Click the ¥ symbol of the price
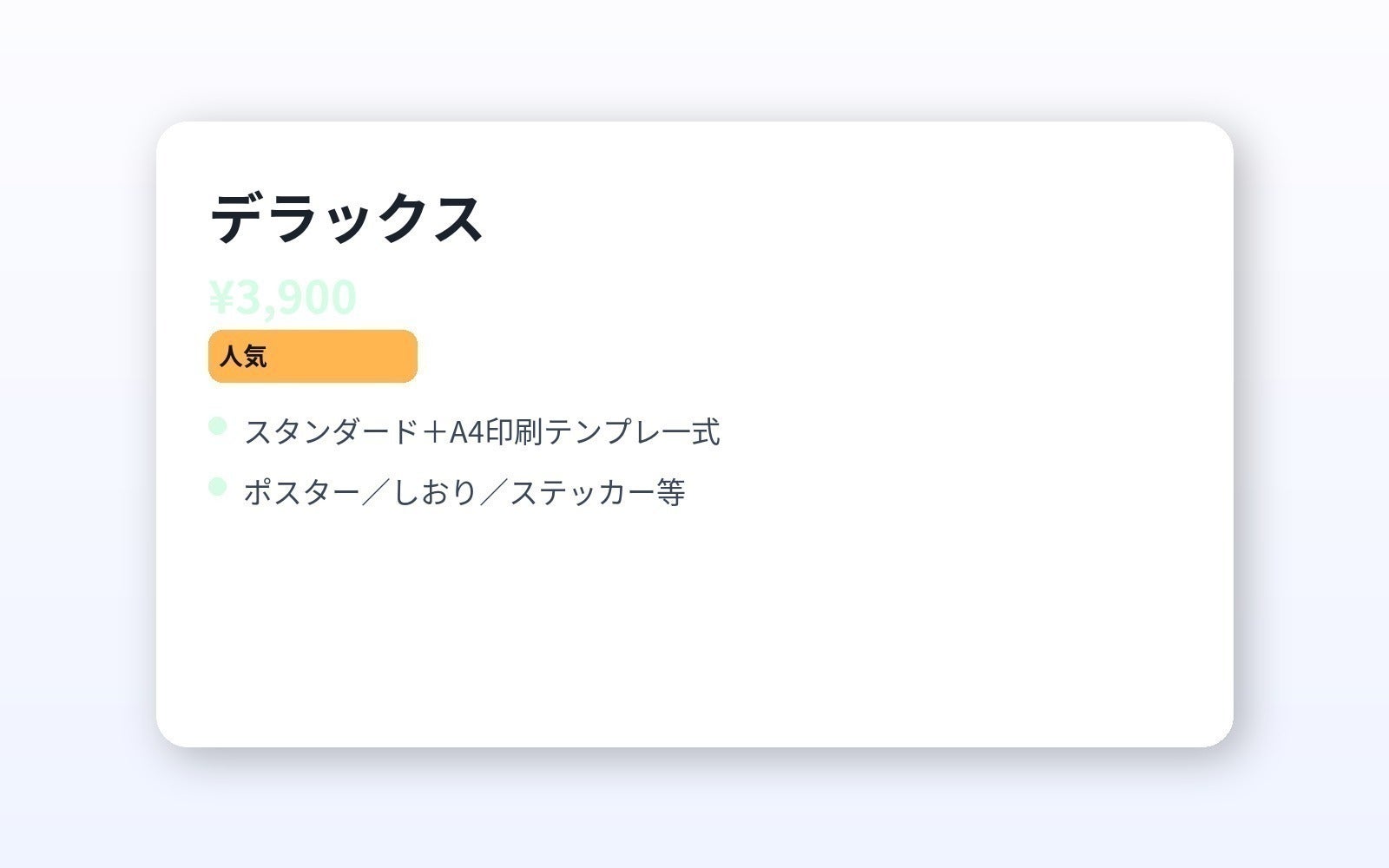 click(x=221, y=298)
